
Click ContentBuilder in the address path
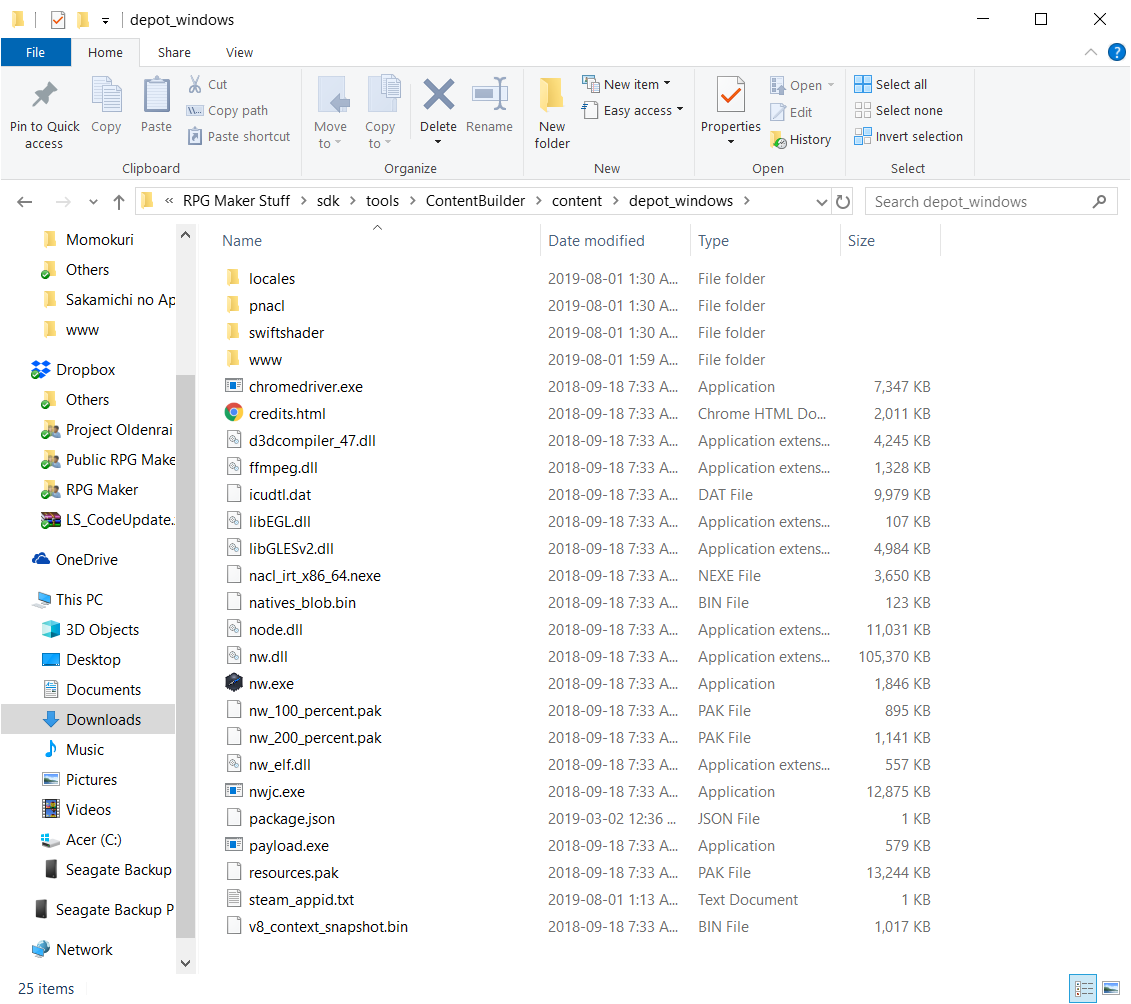pos(475,201)
